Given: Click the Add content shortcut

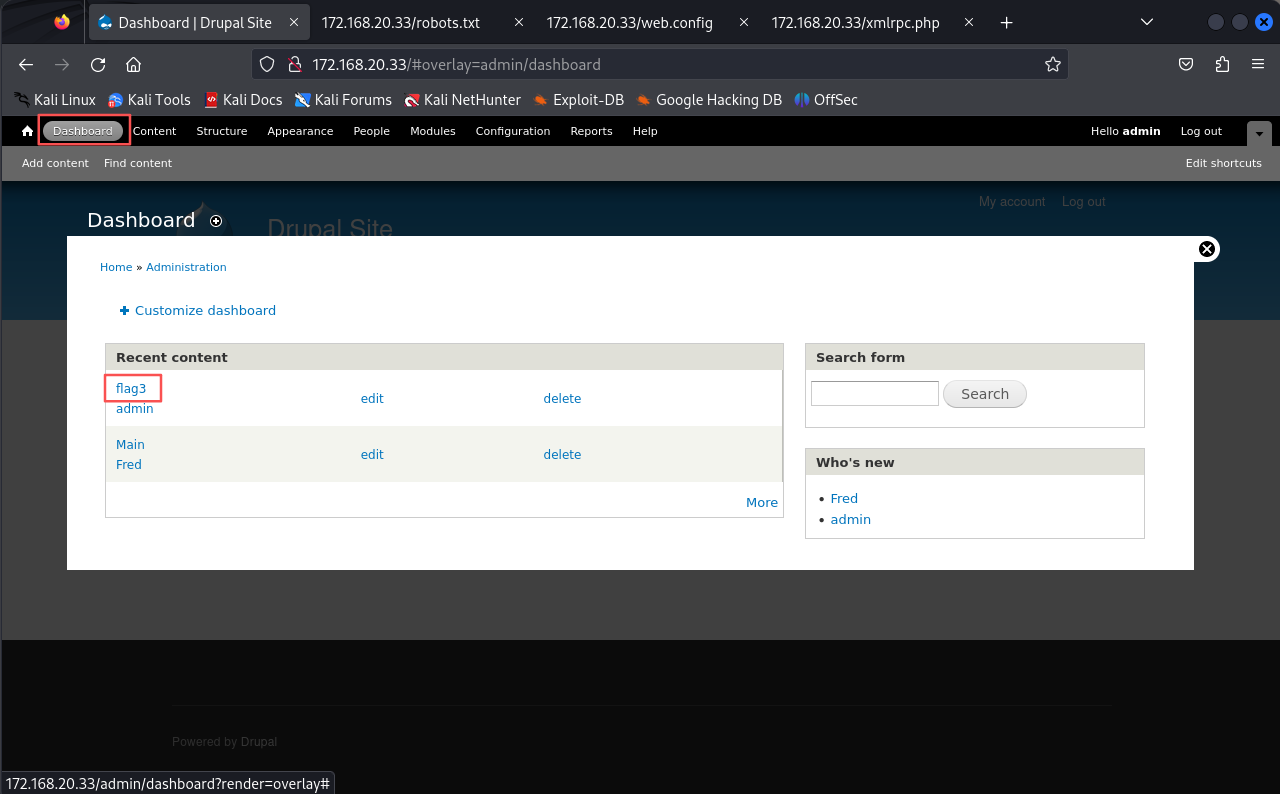Looking at the screenshot, I should (55, 163).
